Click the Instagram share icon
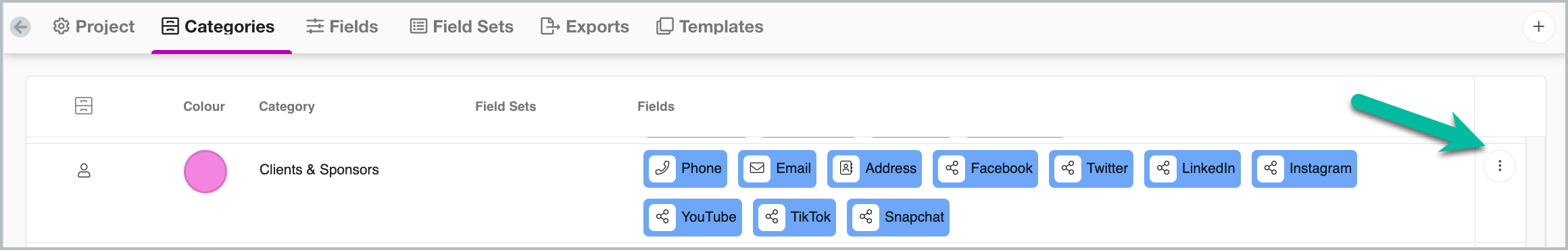 [1271, 168]
